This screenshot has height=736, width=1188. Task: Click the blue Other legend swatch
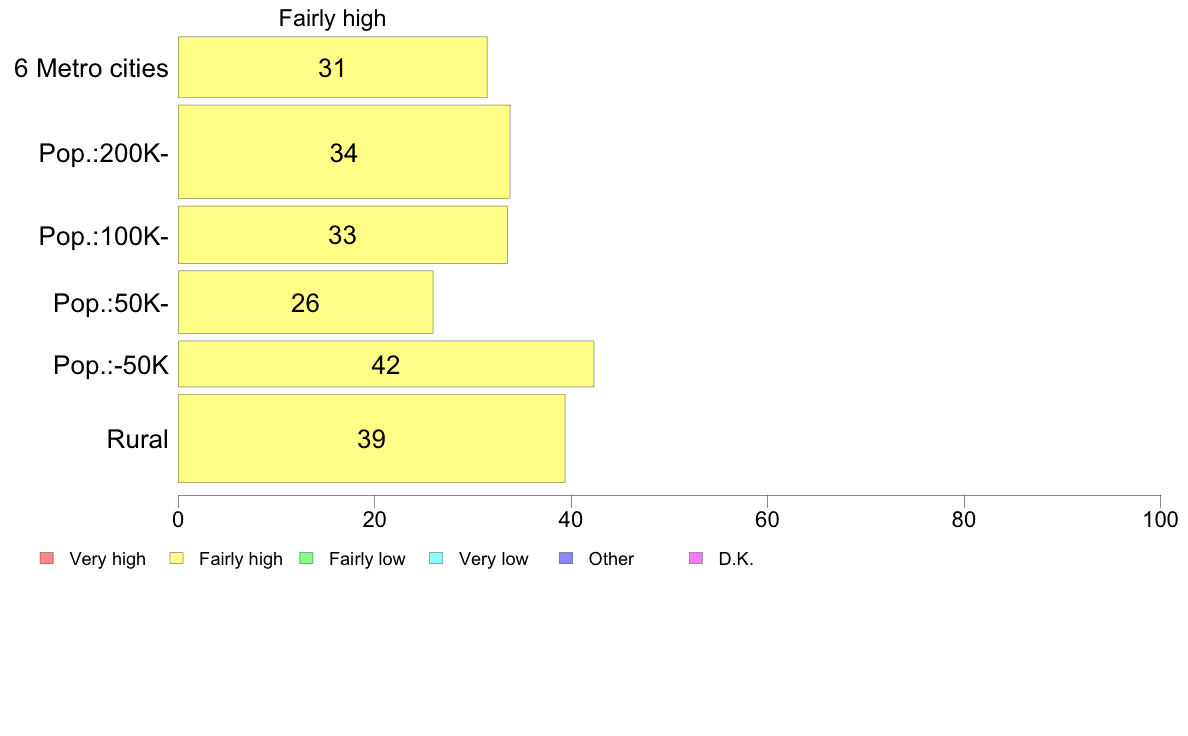click(566, 559)
